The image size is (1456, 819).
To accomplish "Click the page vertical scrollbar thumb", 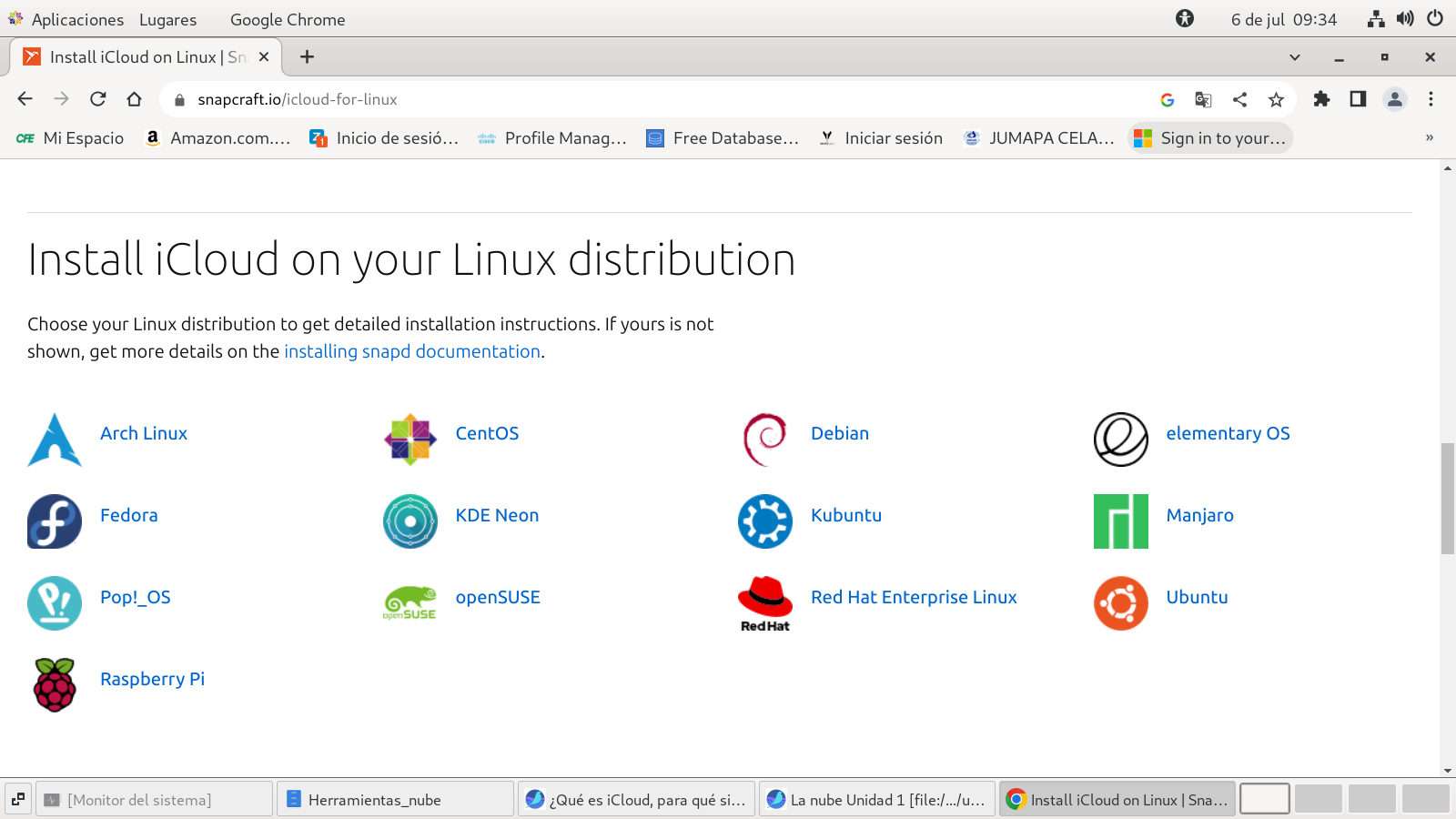I will (1447, 498).
